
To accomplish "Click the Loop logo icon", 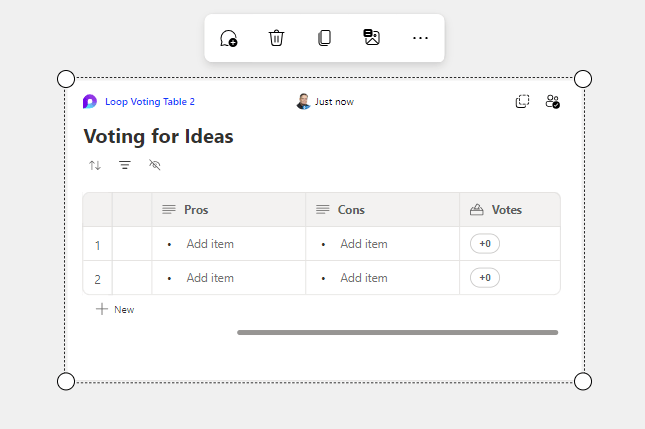I will [x=90, y=101].
